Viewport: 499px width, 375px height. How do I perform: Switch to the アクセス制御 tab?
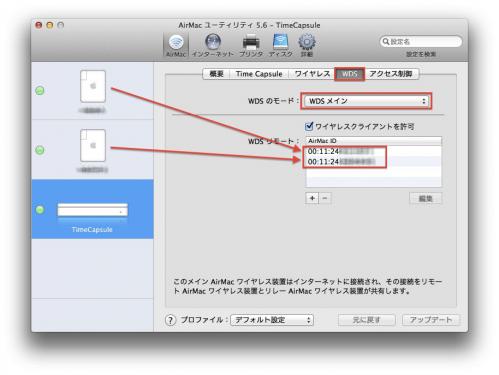click(390, 74)
